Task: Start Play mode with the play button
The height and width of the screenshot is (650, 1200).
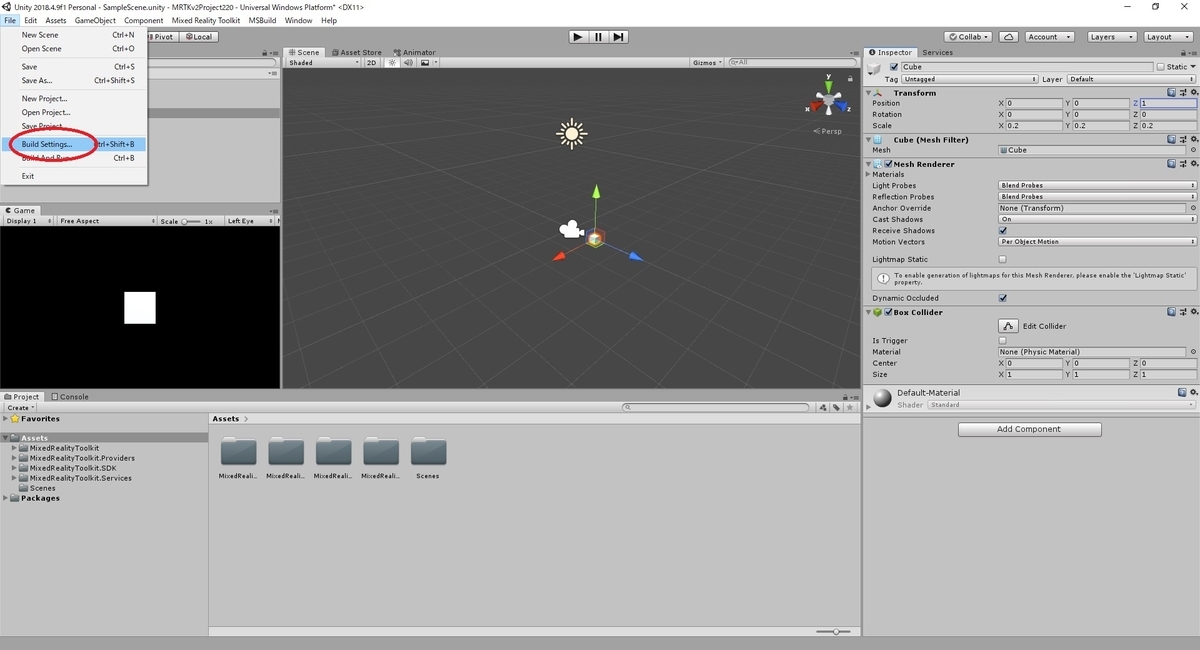Action: point(578,37)
